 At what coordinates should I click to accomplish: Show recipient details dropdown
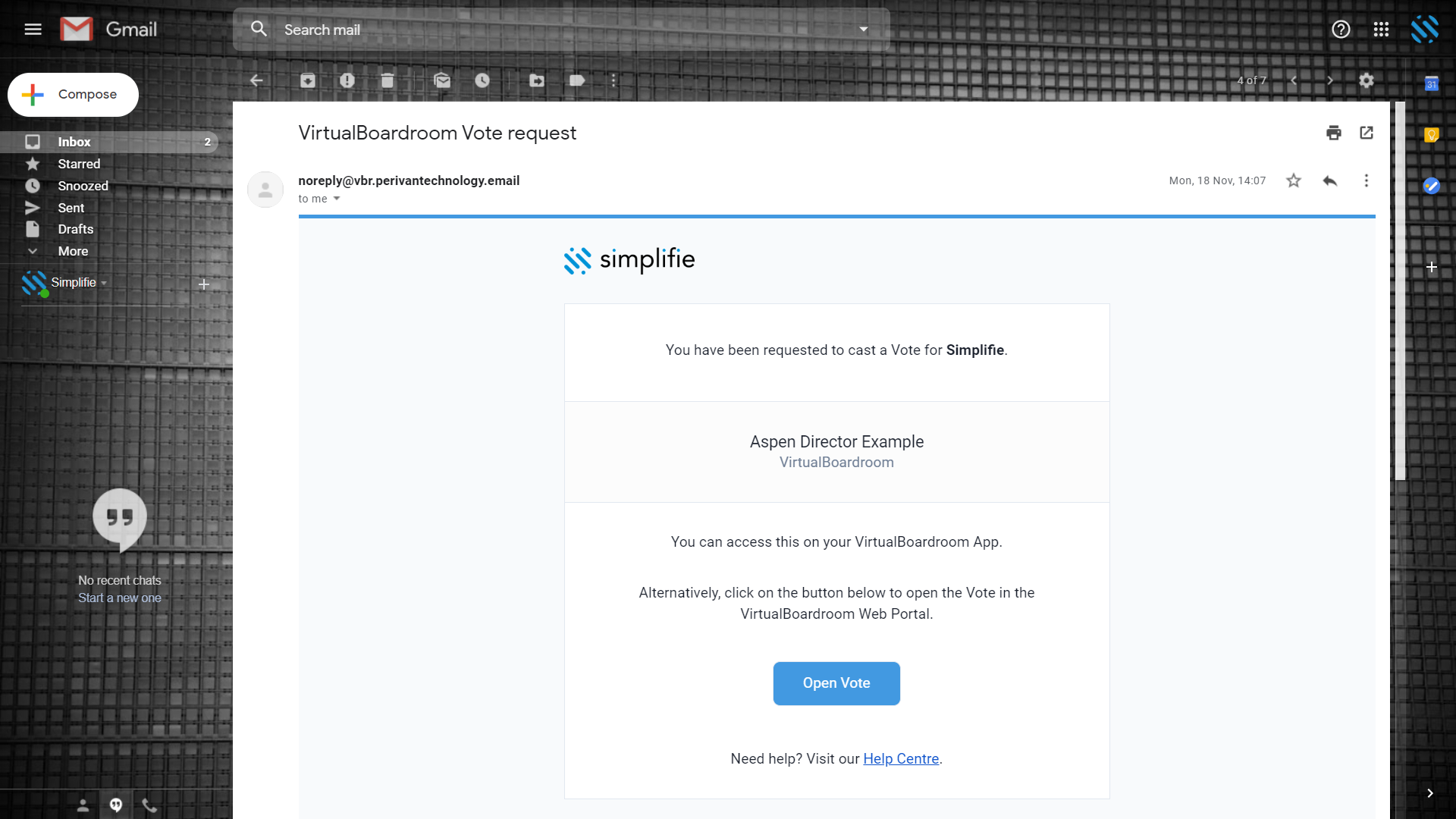point(337,199)
